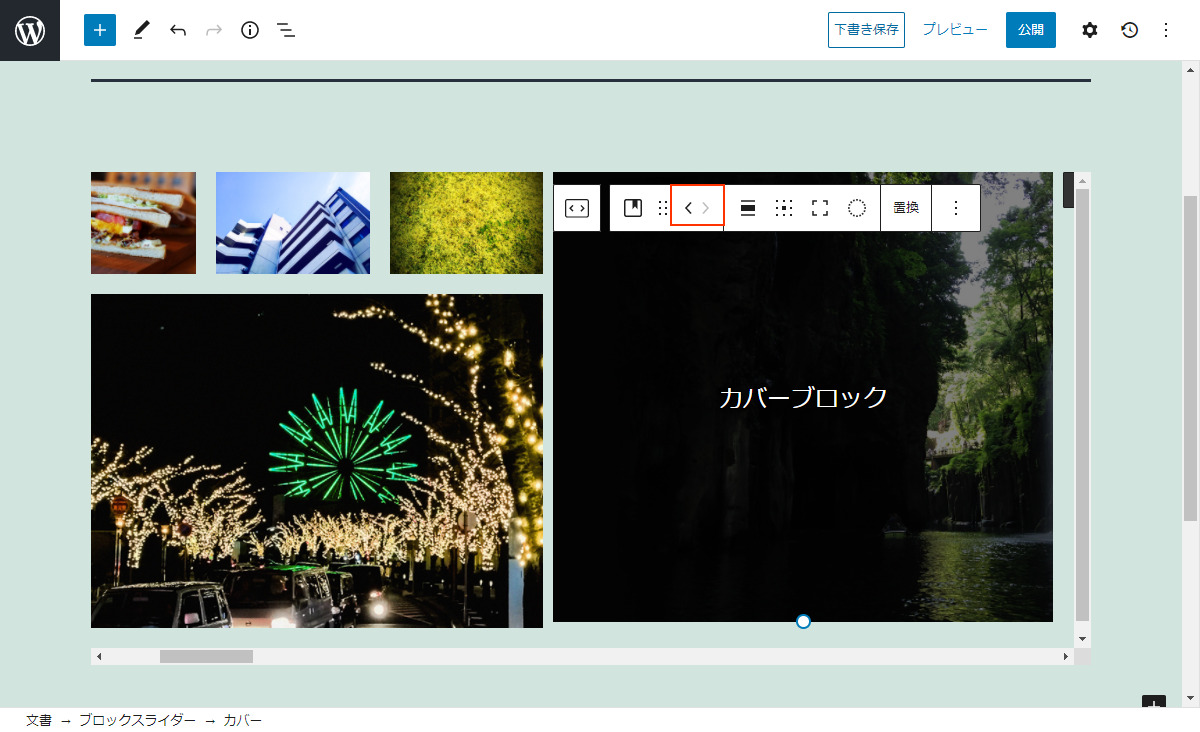This screenshot has height=732, width=1200.
Task: Toggle the block inserter plus button
Action: [x=100, y=30]
